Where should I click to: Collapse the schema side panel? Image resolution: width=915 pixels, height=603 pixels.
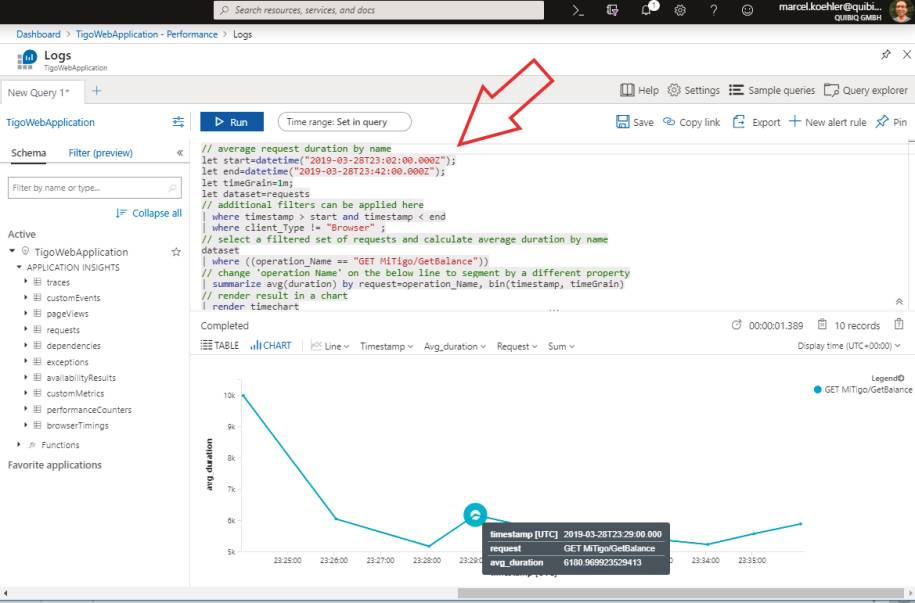(180, 153)
